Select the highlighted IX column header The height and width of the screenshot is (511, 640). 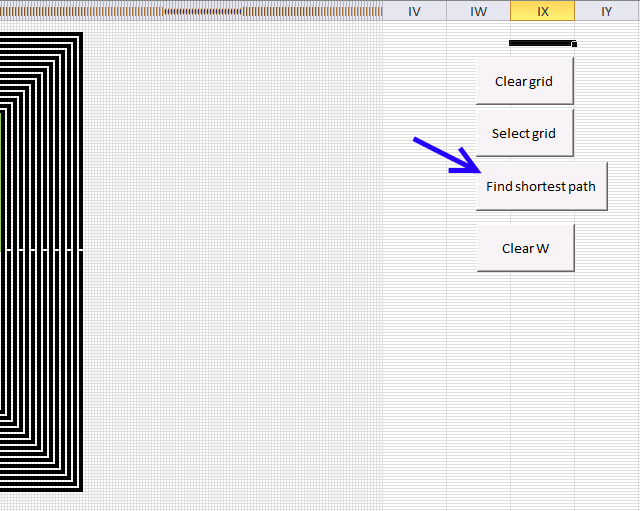(x=542, y=11)
